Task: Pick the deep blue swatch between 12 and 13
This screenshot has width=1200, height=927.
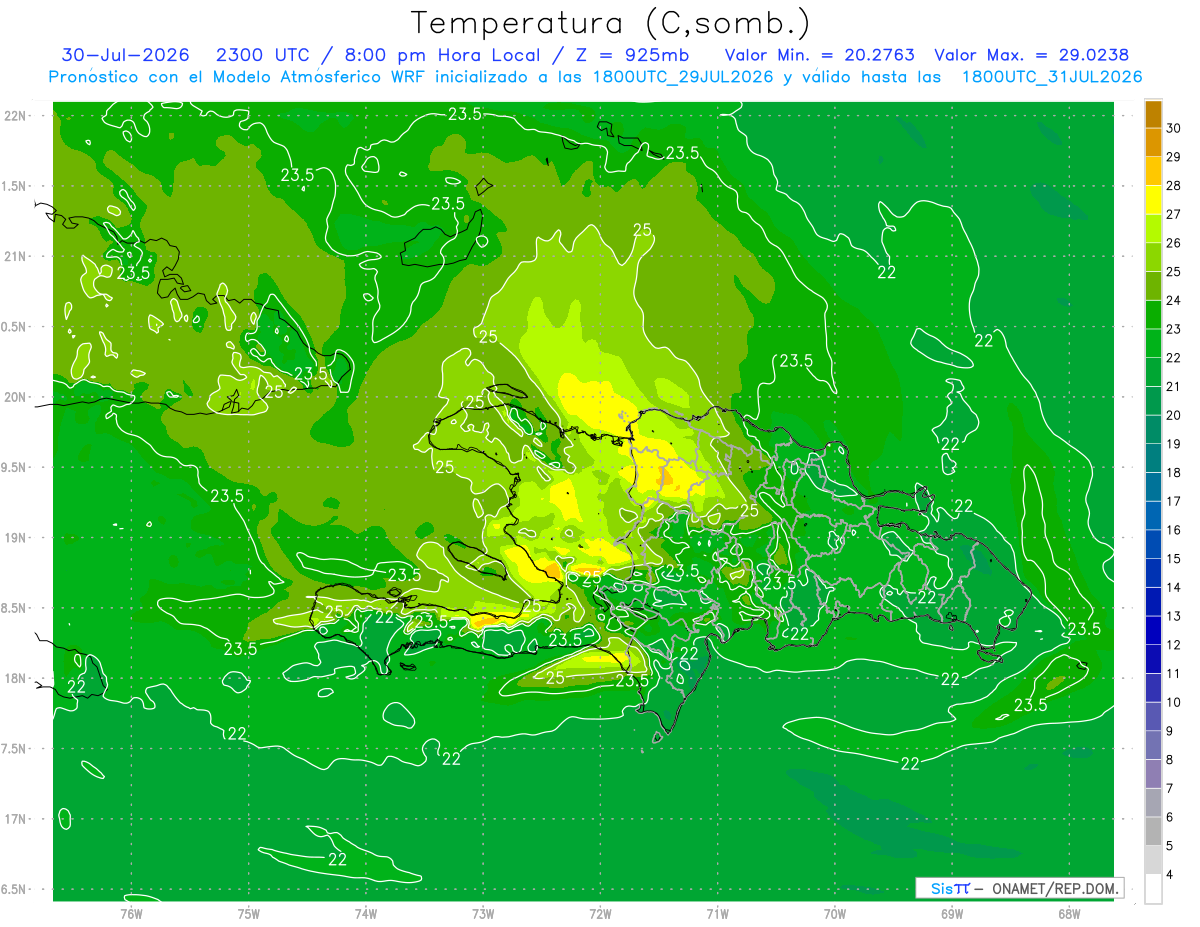Action: [1153, 630]
